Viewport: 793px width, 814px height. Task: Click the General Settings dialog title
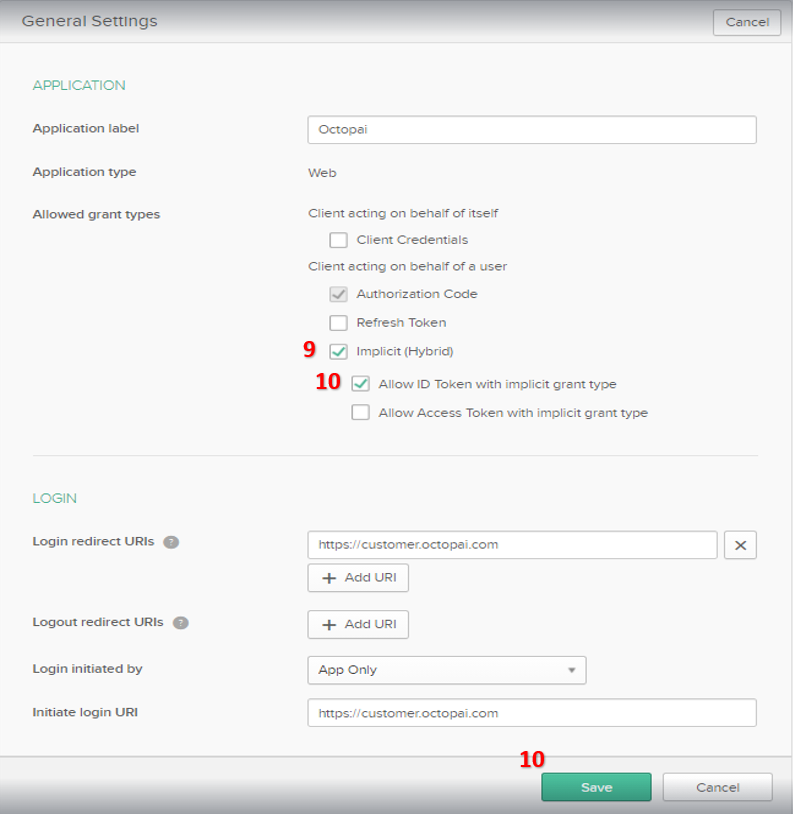click(90, 21)
